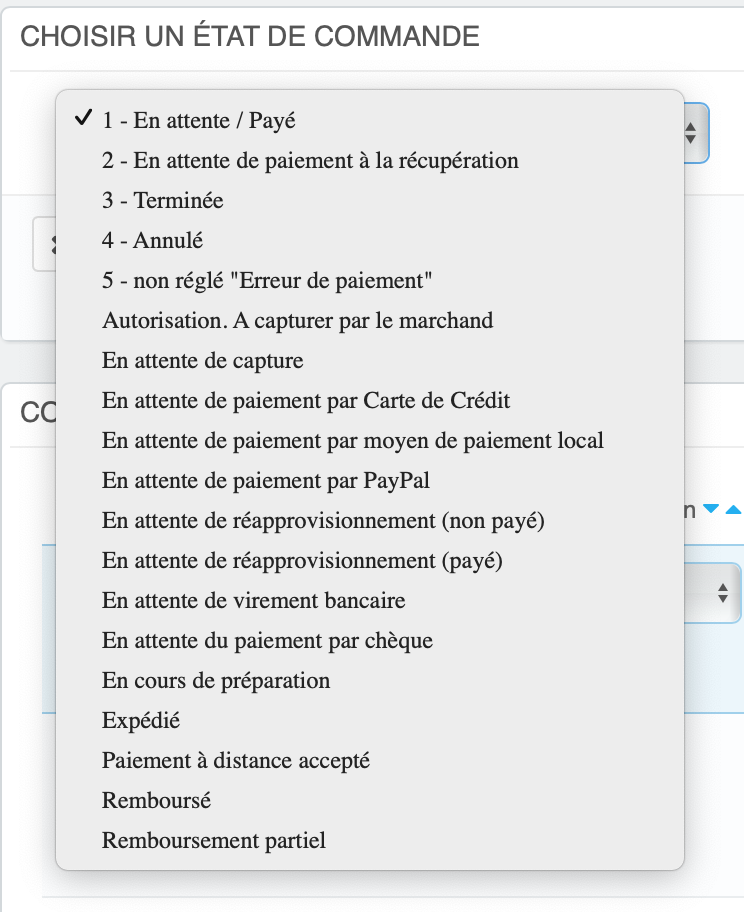Pick 'En attente de réapprovisionnement (non payé)'

point(369,521)
